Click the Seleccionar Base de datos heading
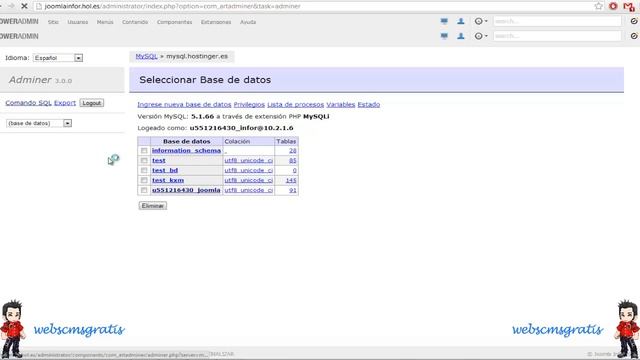Image resolution: width=640 pixels, height=360 pixels. click(205, 80)
